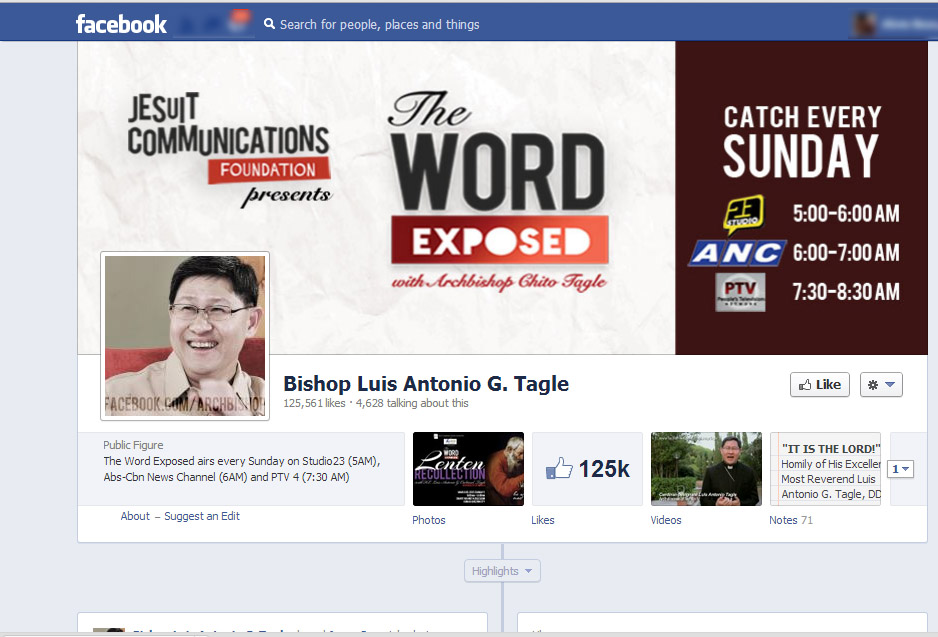
Task: Click the Suggest an Edit link
Action: 201,516
